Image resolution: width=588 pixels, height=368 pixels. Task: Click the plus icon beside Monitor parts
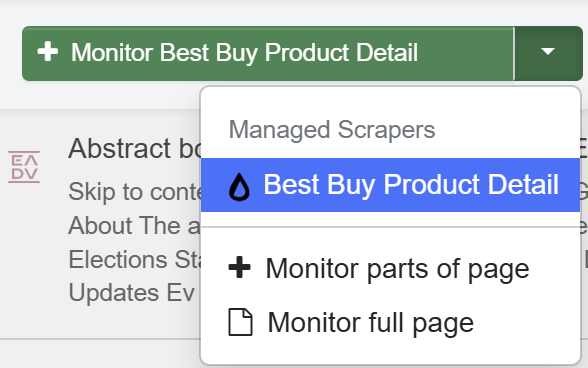point(239,267)
